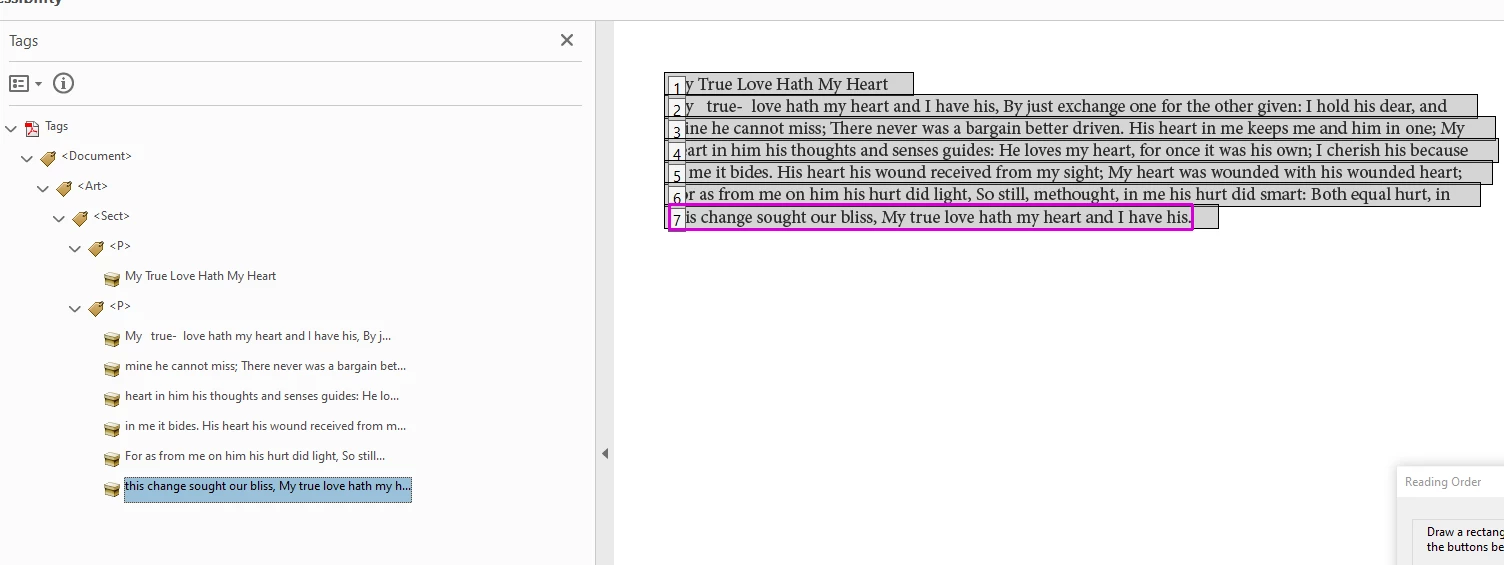Click the first <P> tag icon
Screen dimensions: 1504x565
pos(96,248)
